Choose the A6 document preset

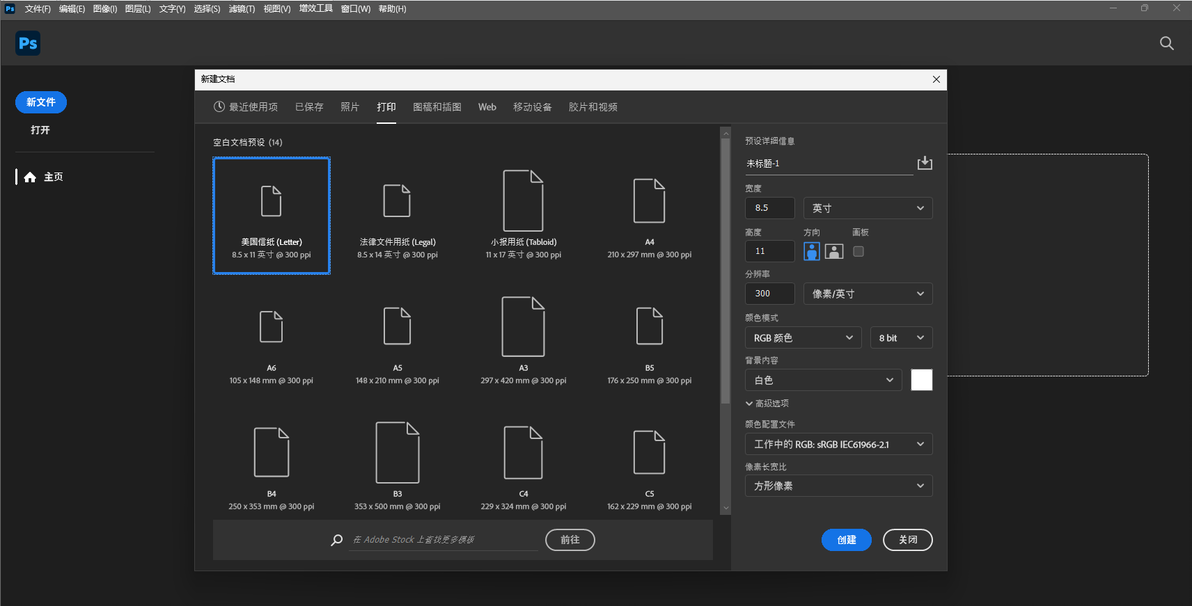click(x=271, y=341)
